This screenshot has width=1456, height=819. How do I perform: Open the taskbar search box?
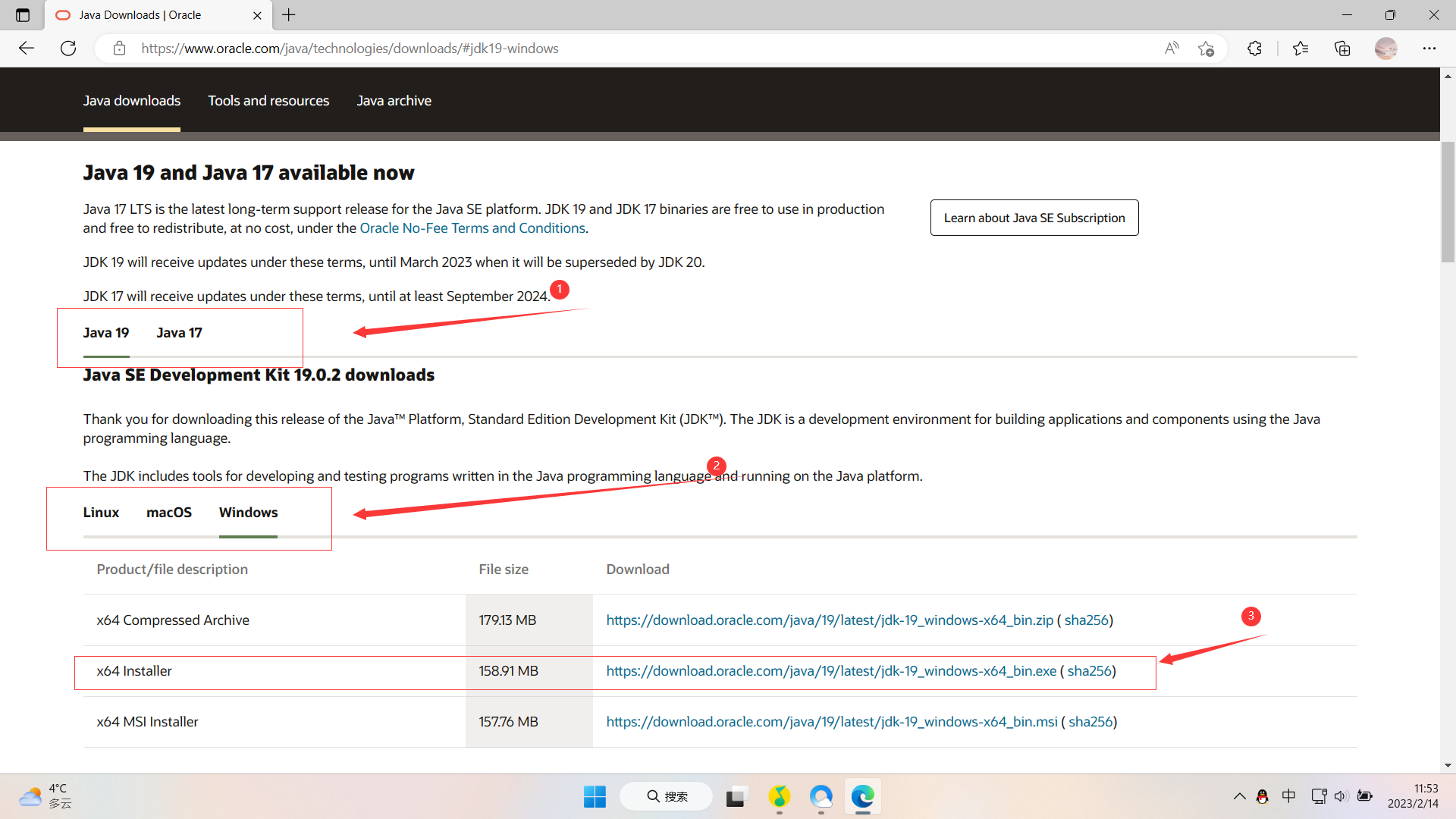tap(667, 797)
